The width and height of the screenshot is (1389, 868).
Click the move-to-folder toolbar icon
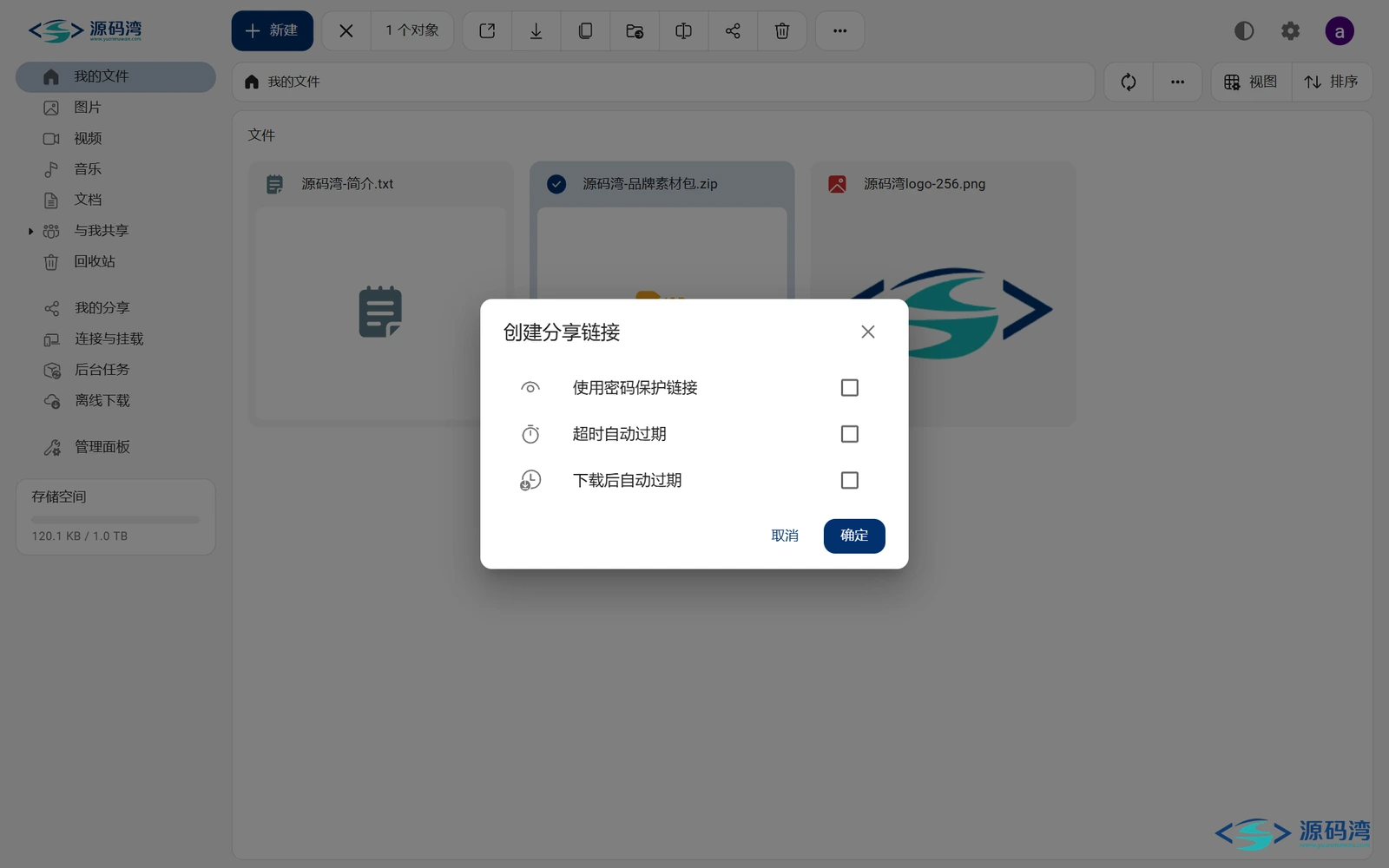pos(635,31)
